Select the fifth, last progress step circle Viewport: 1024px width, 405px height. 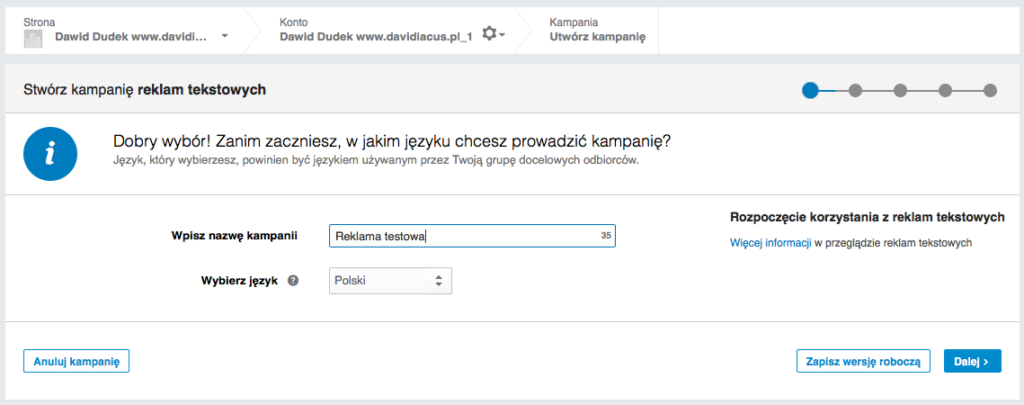coord(990,90)
